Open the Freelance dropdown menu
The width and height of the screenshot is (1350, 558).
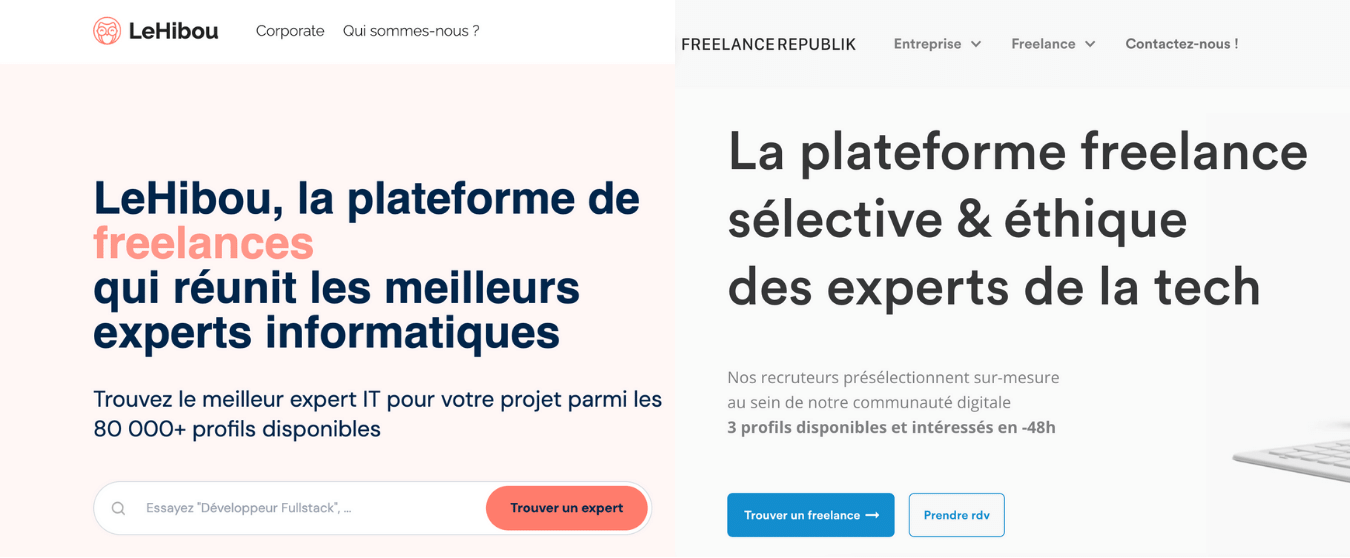tap(1043, 44)
